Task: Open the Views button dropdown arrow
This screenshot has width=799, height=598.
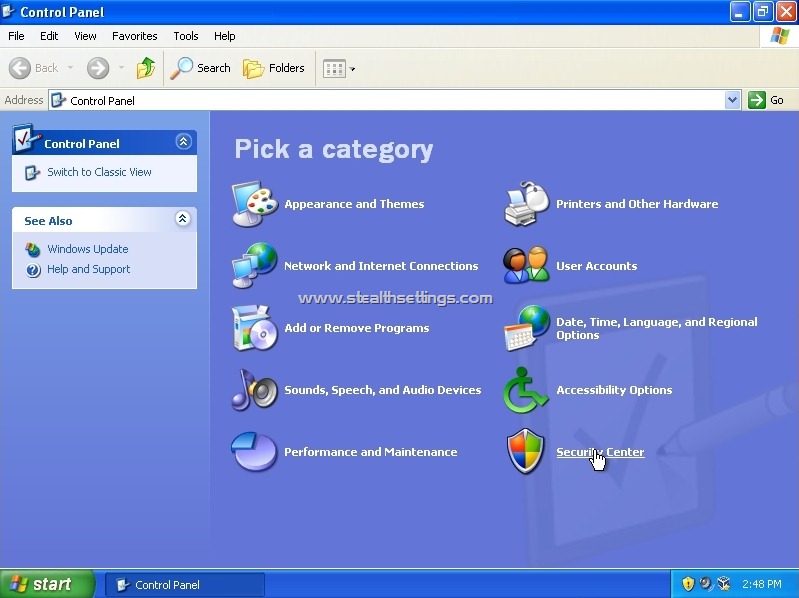Action: tap(352, 69)
